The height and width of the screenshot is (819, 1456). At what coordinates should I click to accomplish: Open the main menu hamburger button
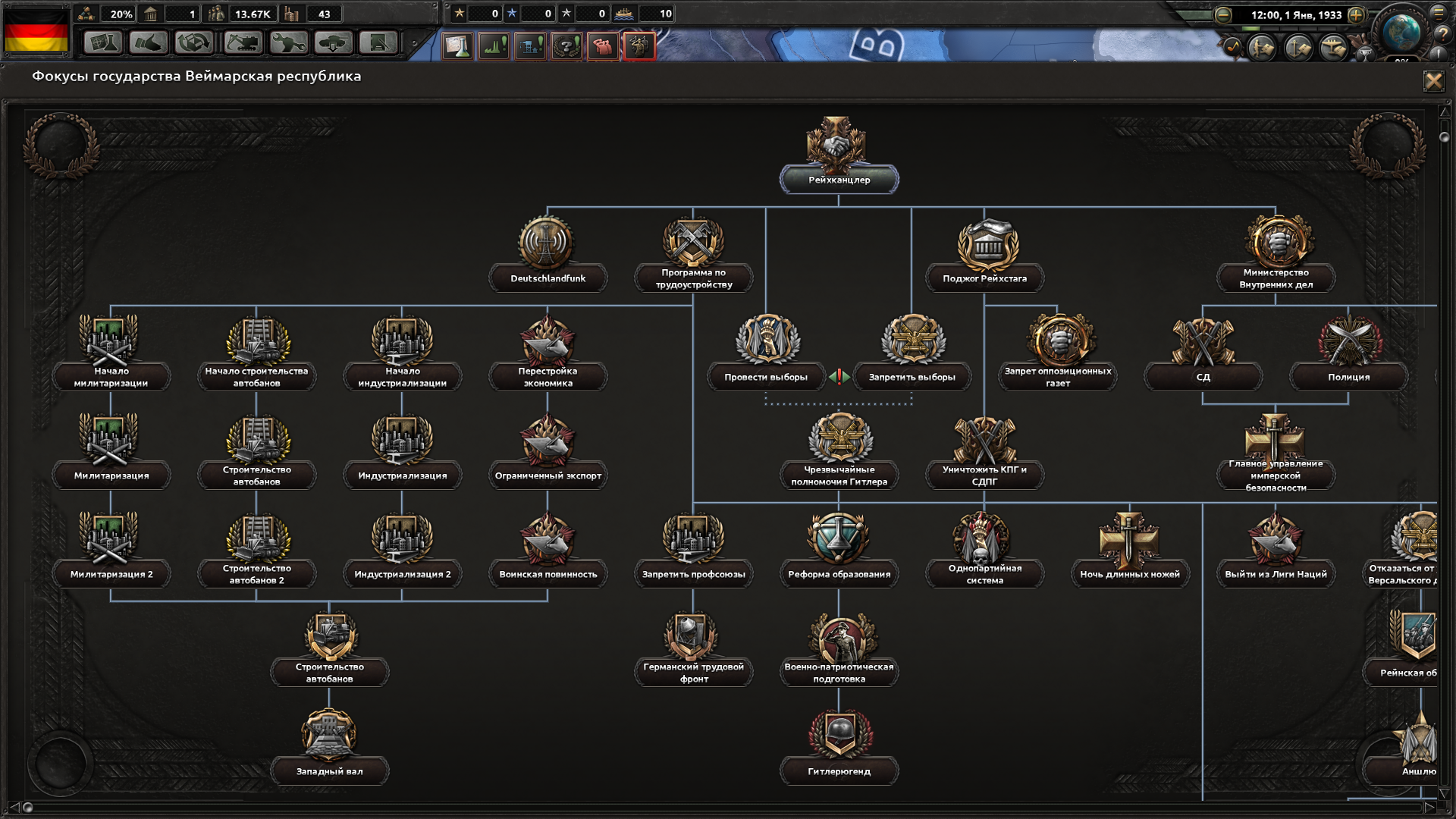pos(1439,13)
